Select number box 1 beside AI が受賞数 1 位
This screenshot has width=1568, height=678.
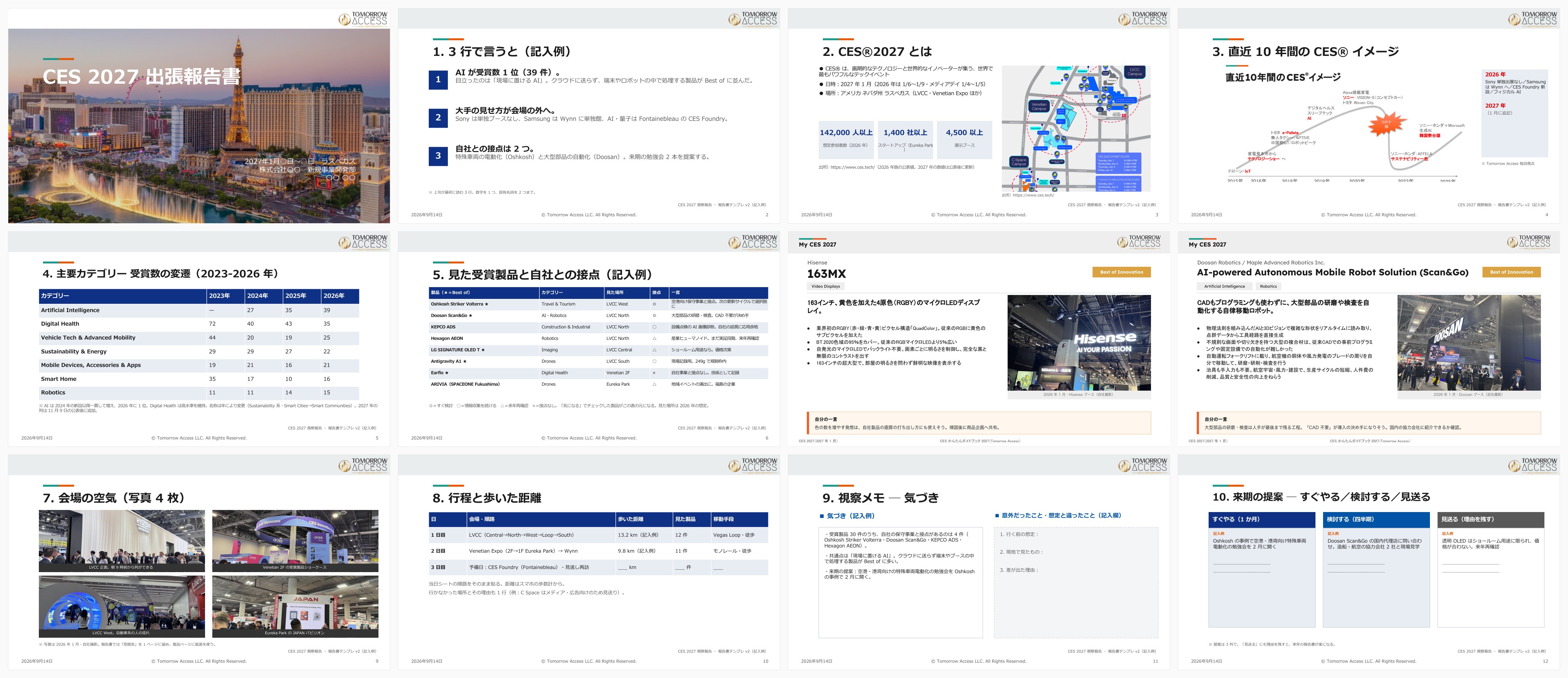pos(438,79)
